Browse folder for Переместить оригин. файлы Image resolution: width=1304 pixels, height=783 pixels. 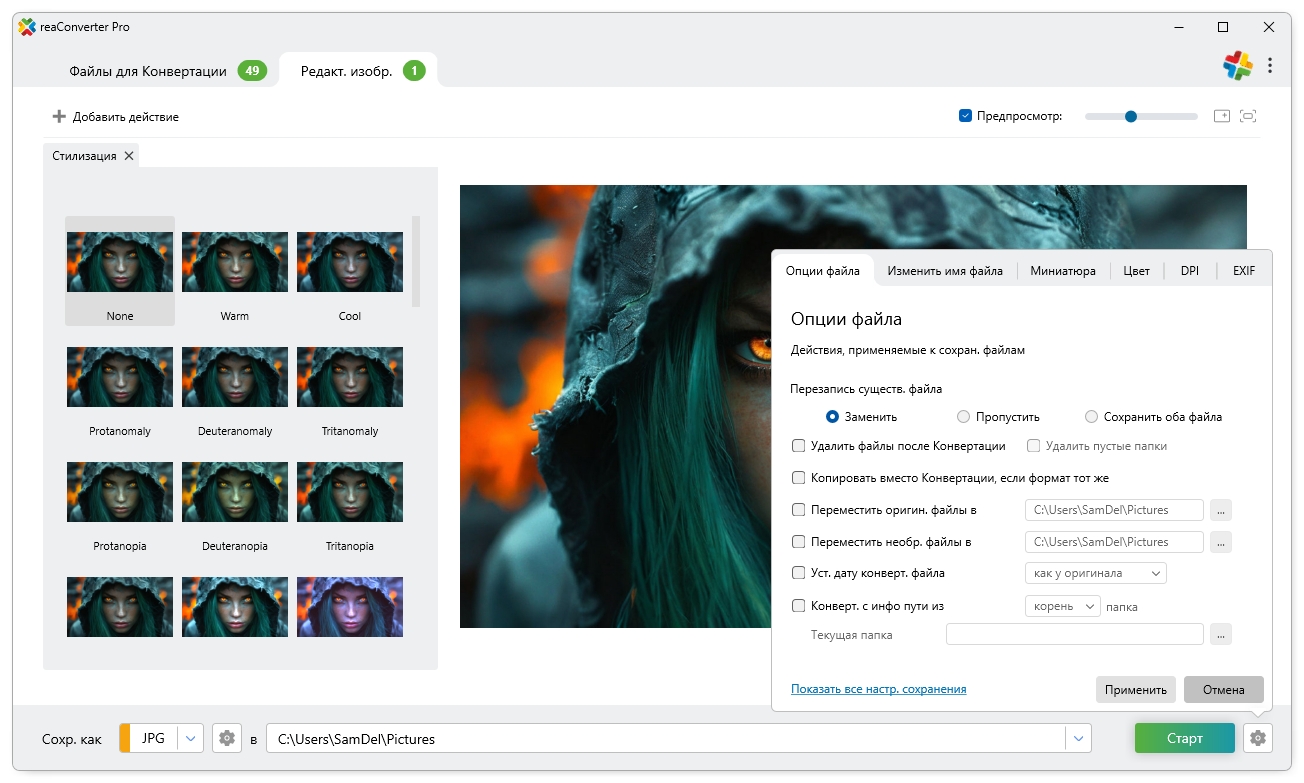tap(1220, 510)
